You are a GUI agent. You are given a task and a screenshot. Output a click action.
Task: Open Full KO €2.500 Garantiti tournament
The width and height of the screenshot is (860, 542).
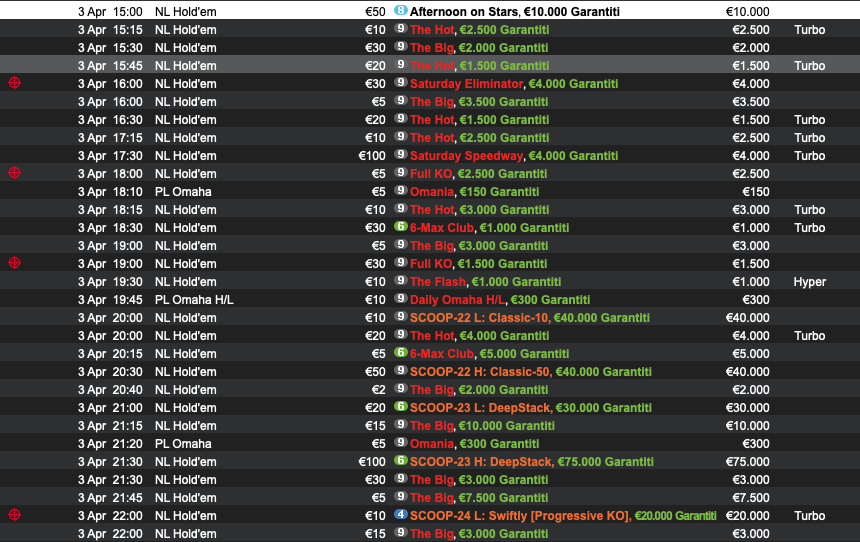tap(478, 174)
